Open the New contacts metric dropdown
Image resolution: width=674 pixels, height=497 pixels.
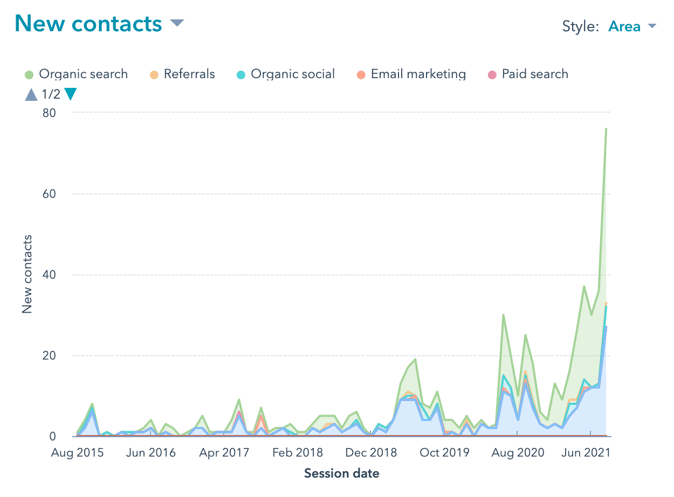click(x=99, y=24)
